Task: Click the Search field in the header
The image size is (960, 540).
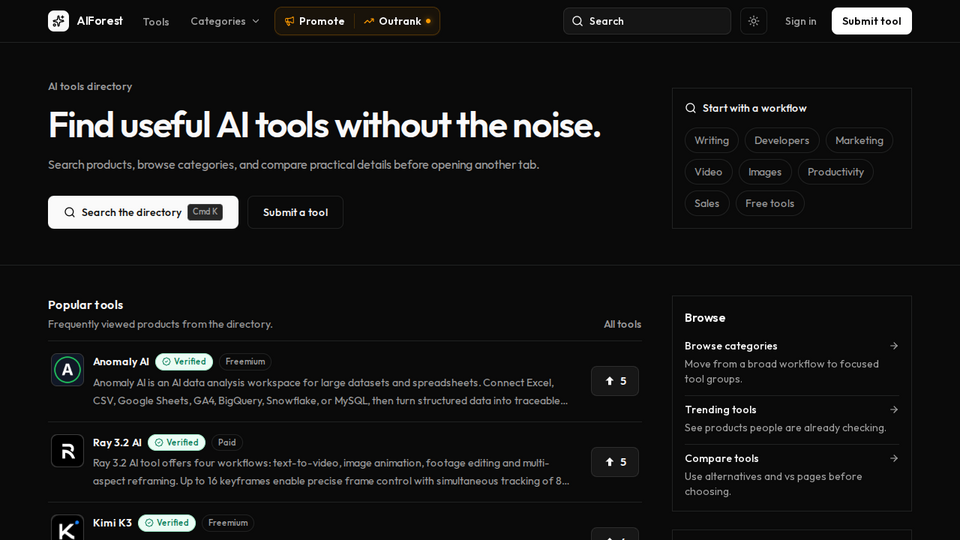Action: click(647, 21)
